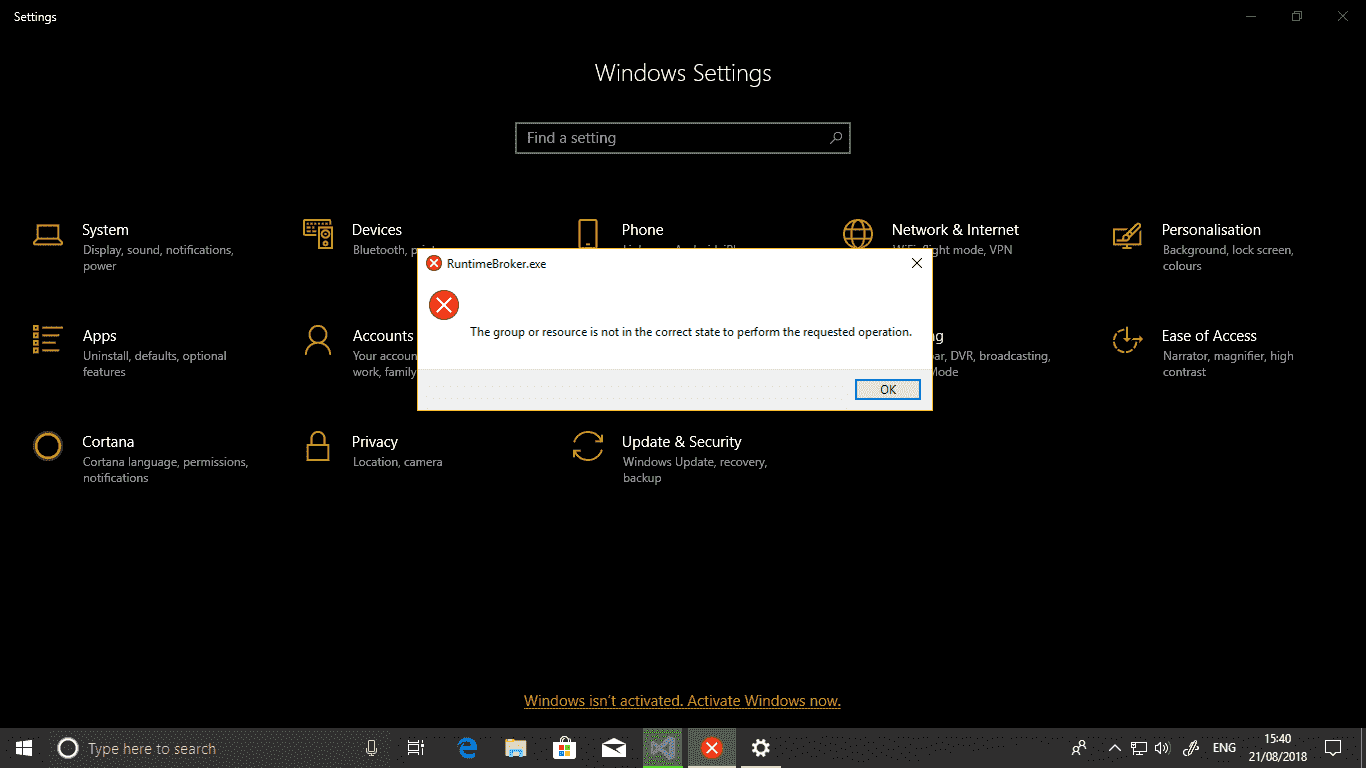1366x768 pixels.
Task: Open the Mail app from the taskbar
Action: [x=614, y=748]
